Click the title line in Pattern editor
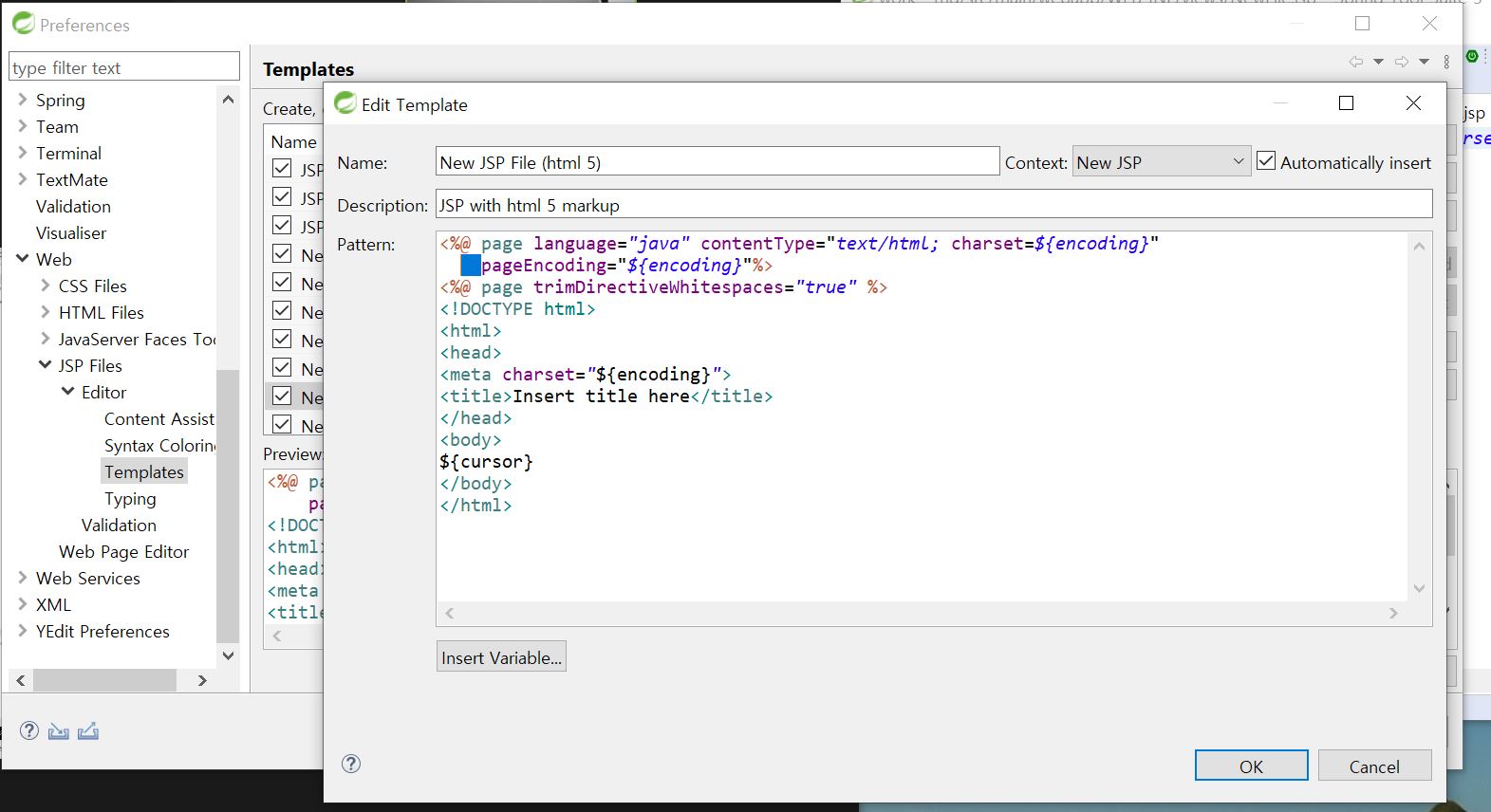The width and height of the screenshot is (1491, 812). [606, 397]
